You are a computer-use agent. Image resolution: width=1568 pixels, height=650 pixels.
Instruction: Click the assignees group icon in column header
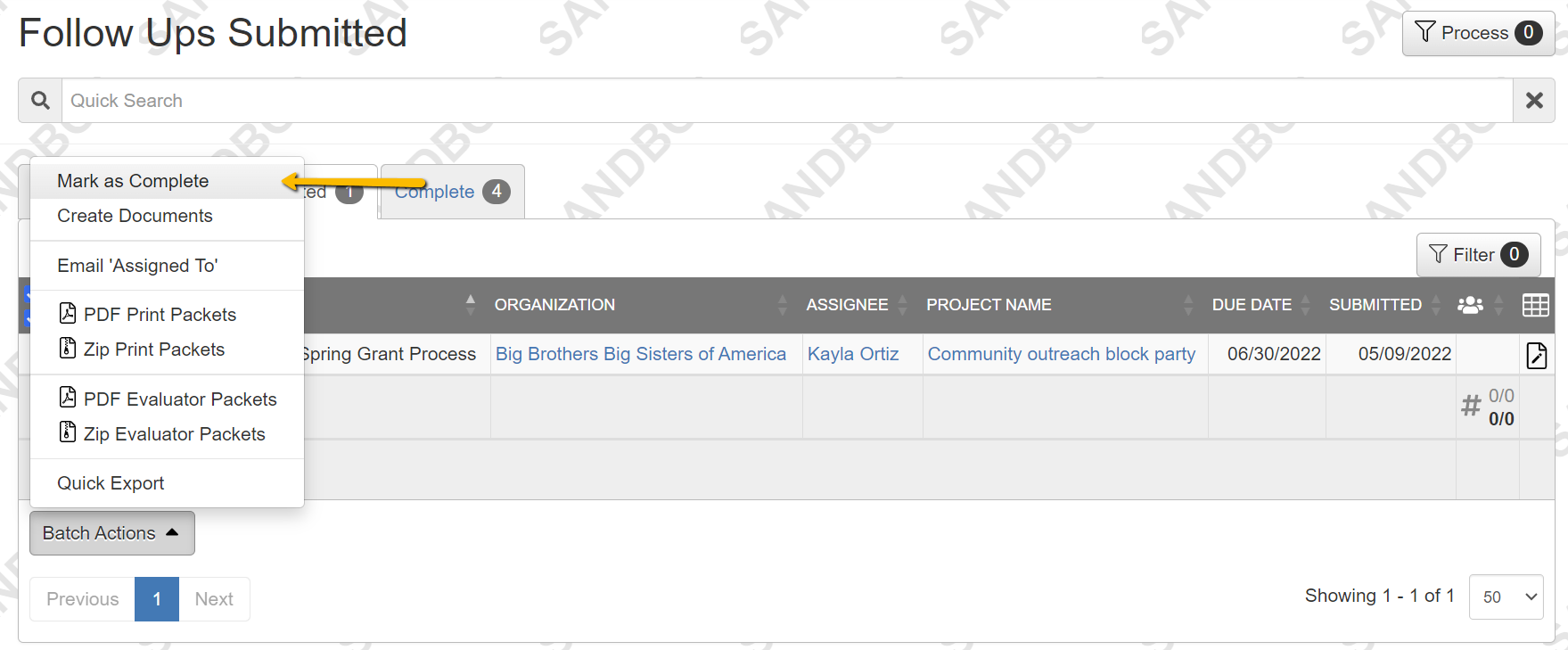tap(1471, 305)
